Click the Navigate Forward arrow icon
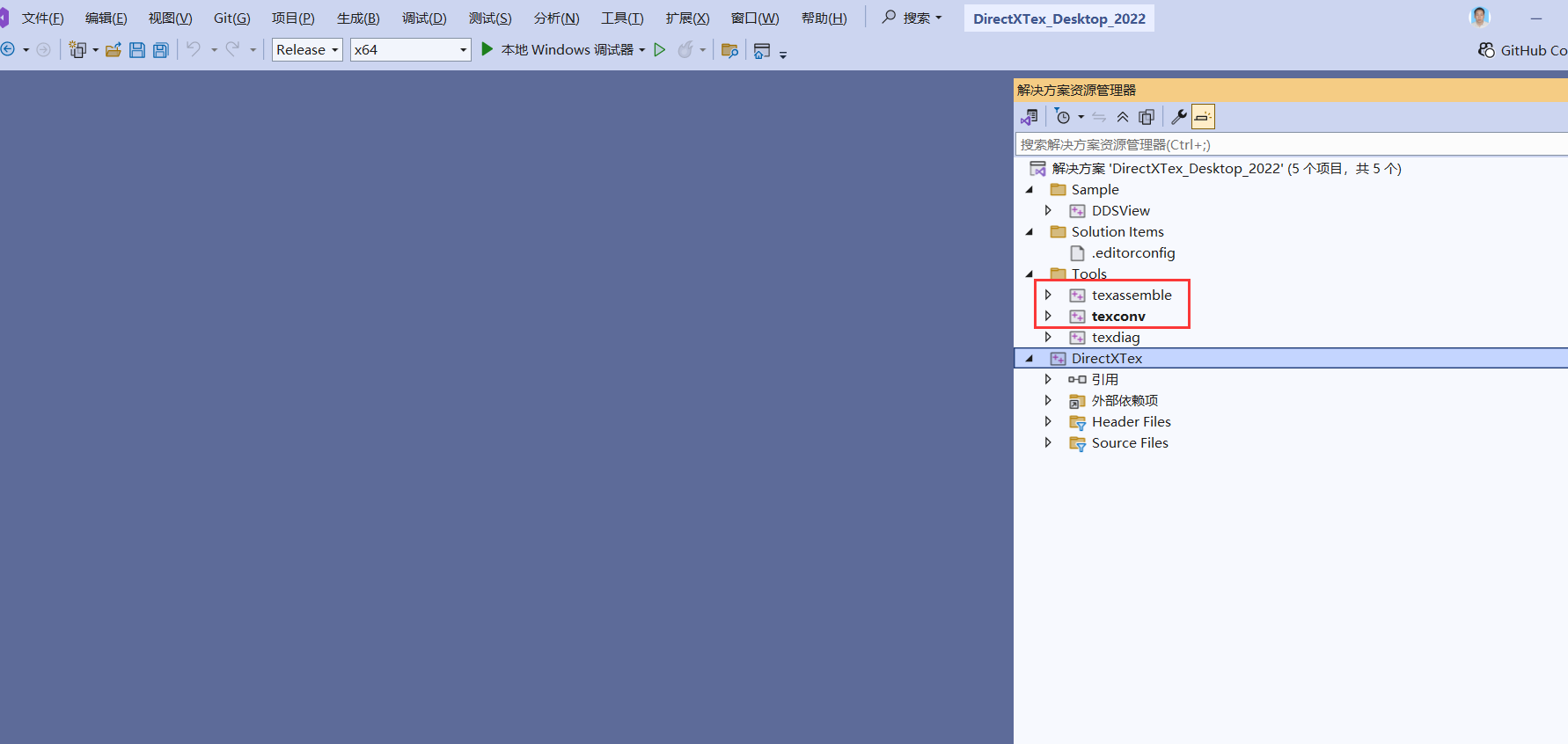 click(x=43, y=50)
